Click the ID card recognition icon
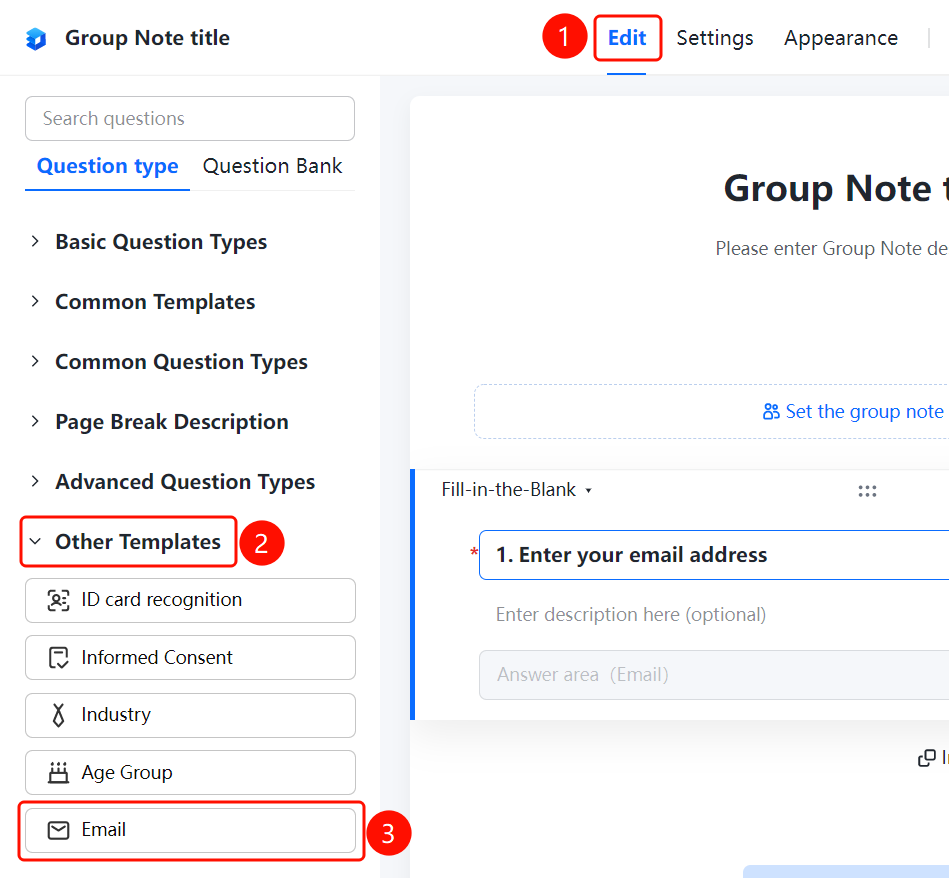This screenshot has width=949, height=878. point(58,600)
